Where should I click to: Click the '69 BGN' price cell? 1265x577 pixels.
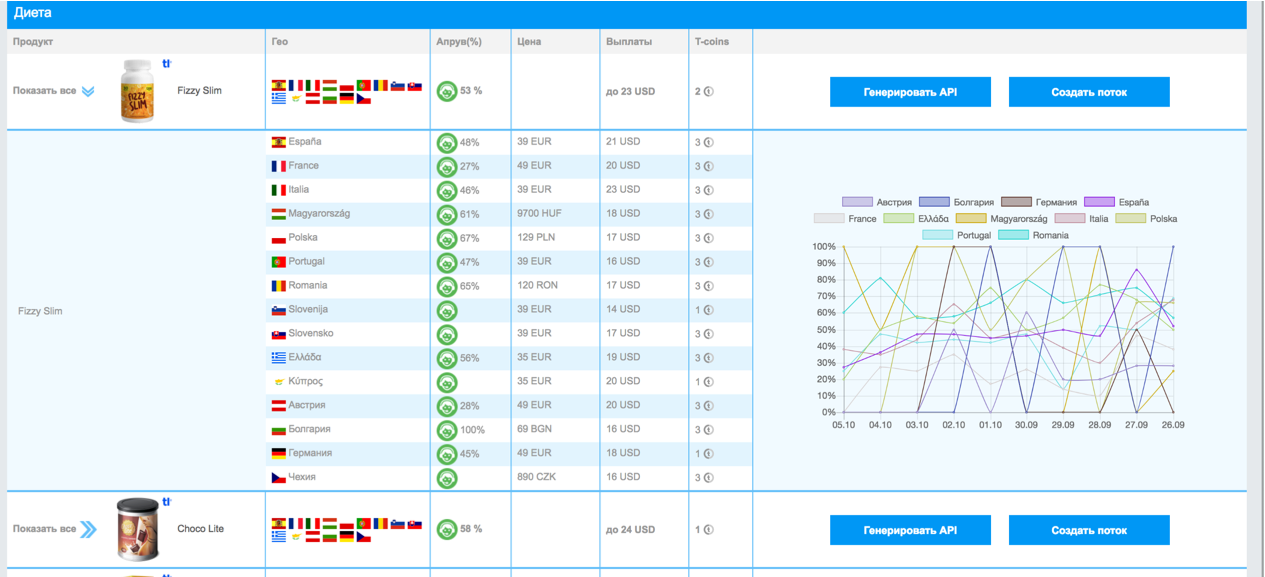click(x=536, y=430)
